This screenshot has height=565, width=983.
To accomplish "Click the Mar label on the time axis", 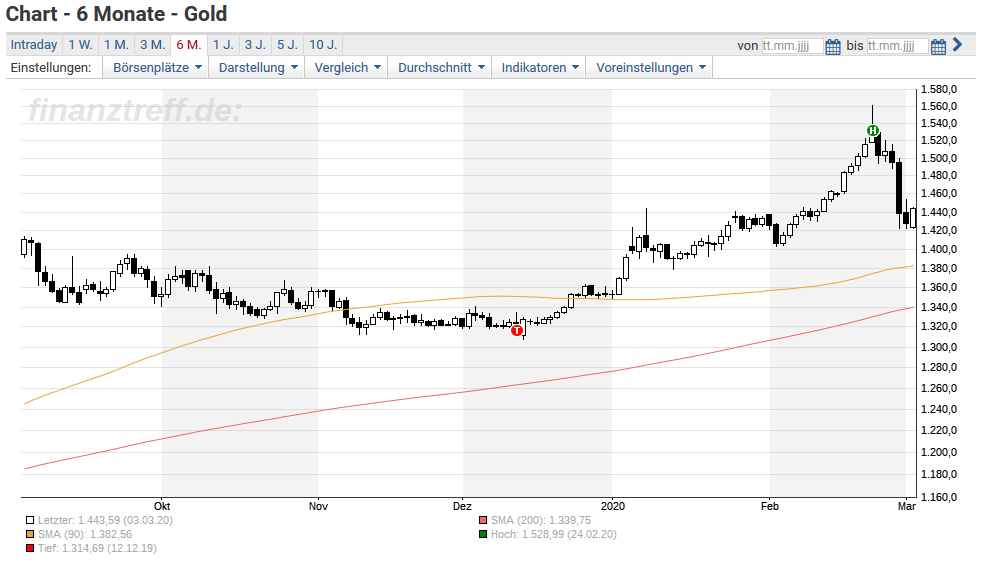I will [907, 506].
